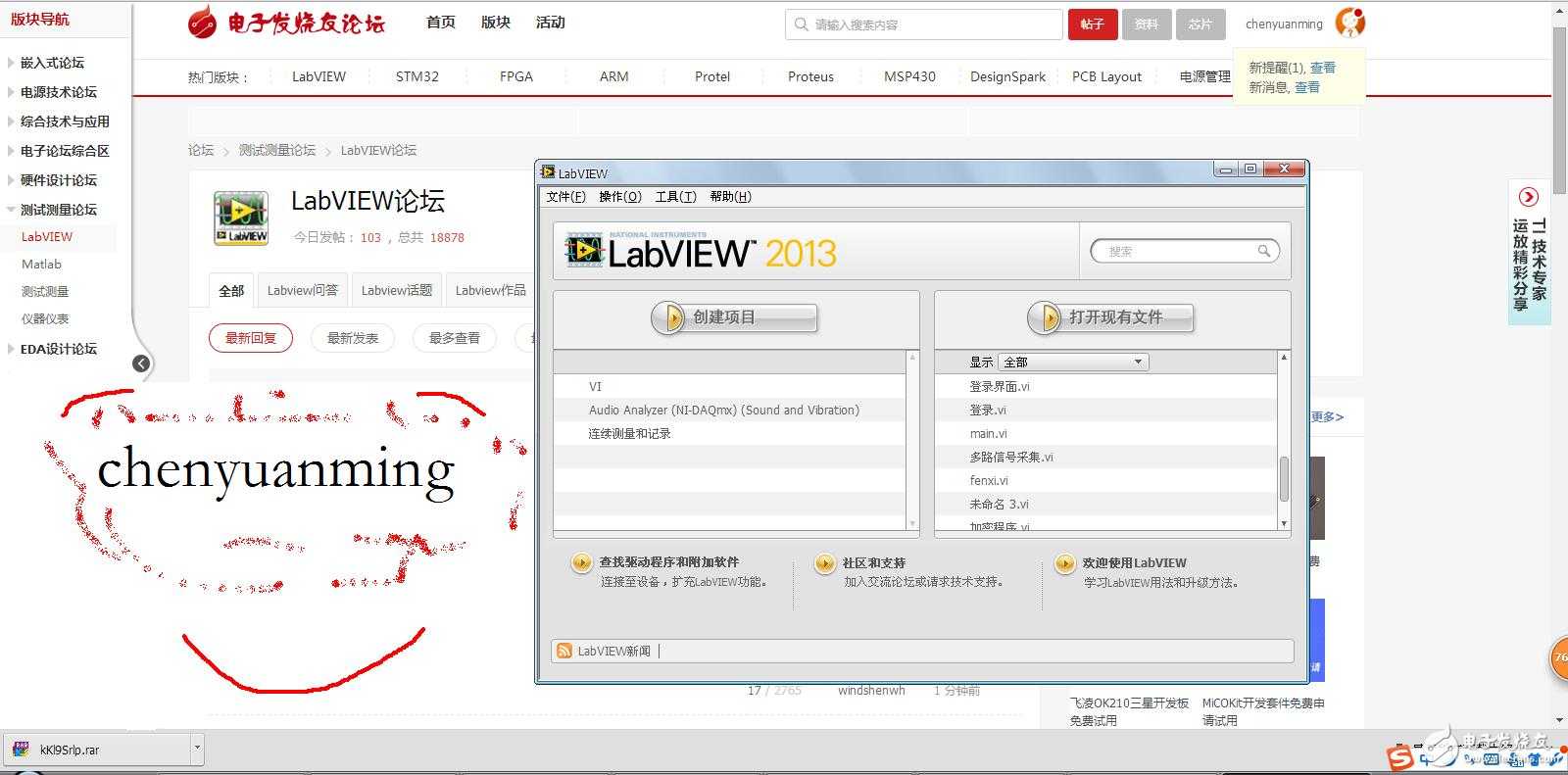The image size is (1568, 775).
Task: Click the 资料 search button
Action: (1147, 24)
